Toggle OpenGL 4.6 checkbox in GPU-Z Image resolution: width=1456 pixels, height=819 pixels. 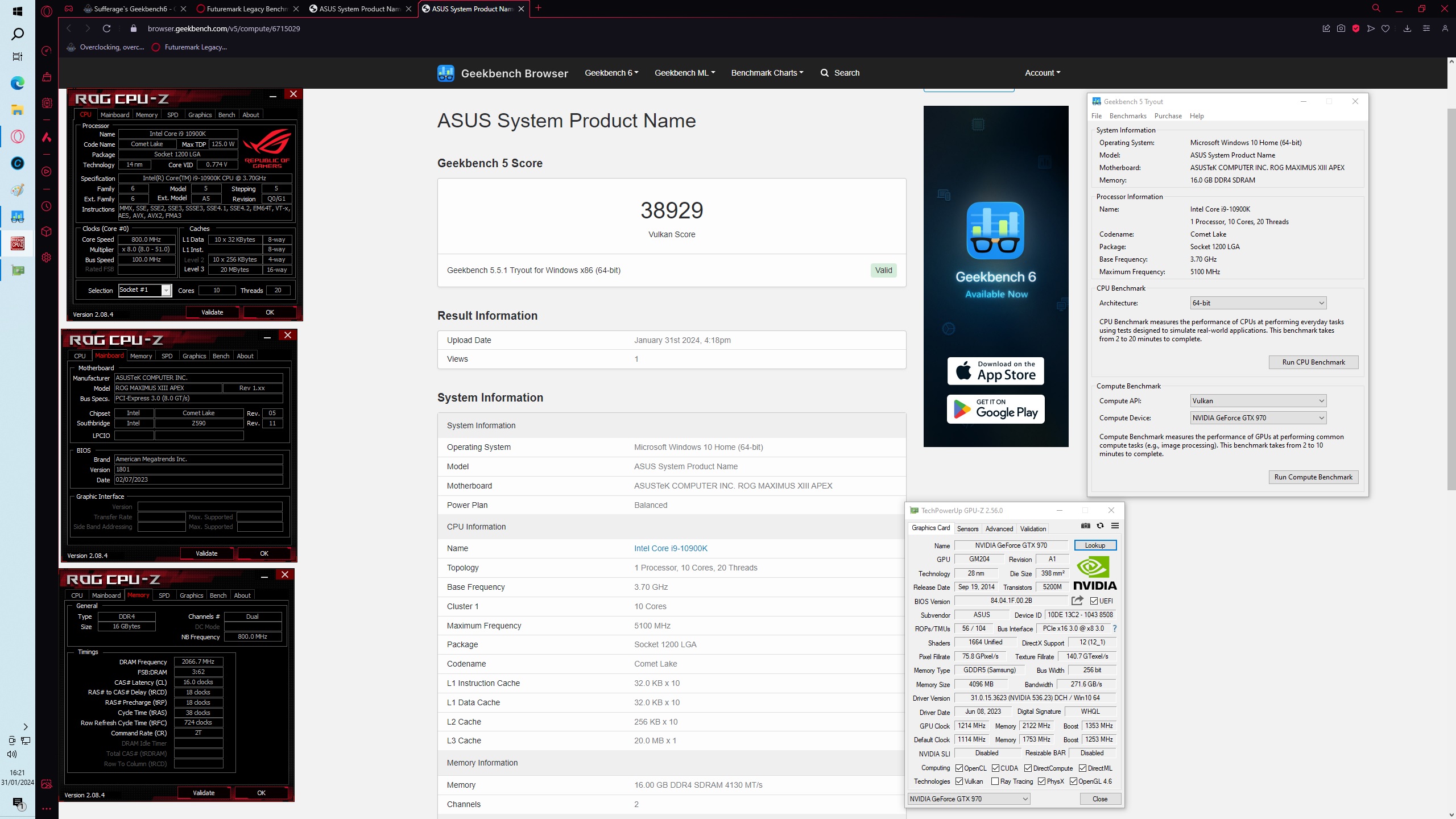click(x=1073, y=781)
